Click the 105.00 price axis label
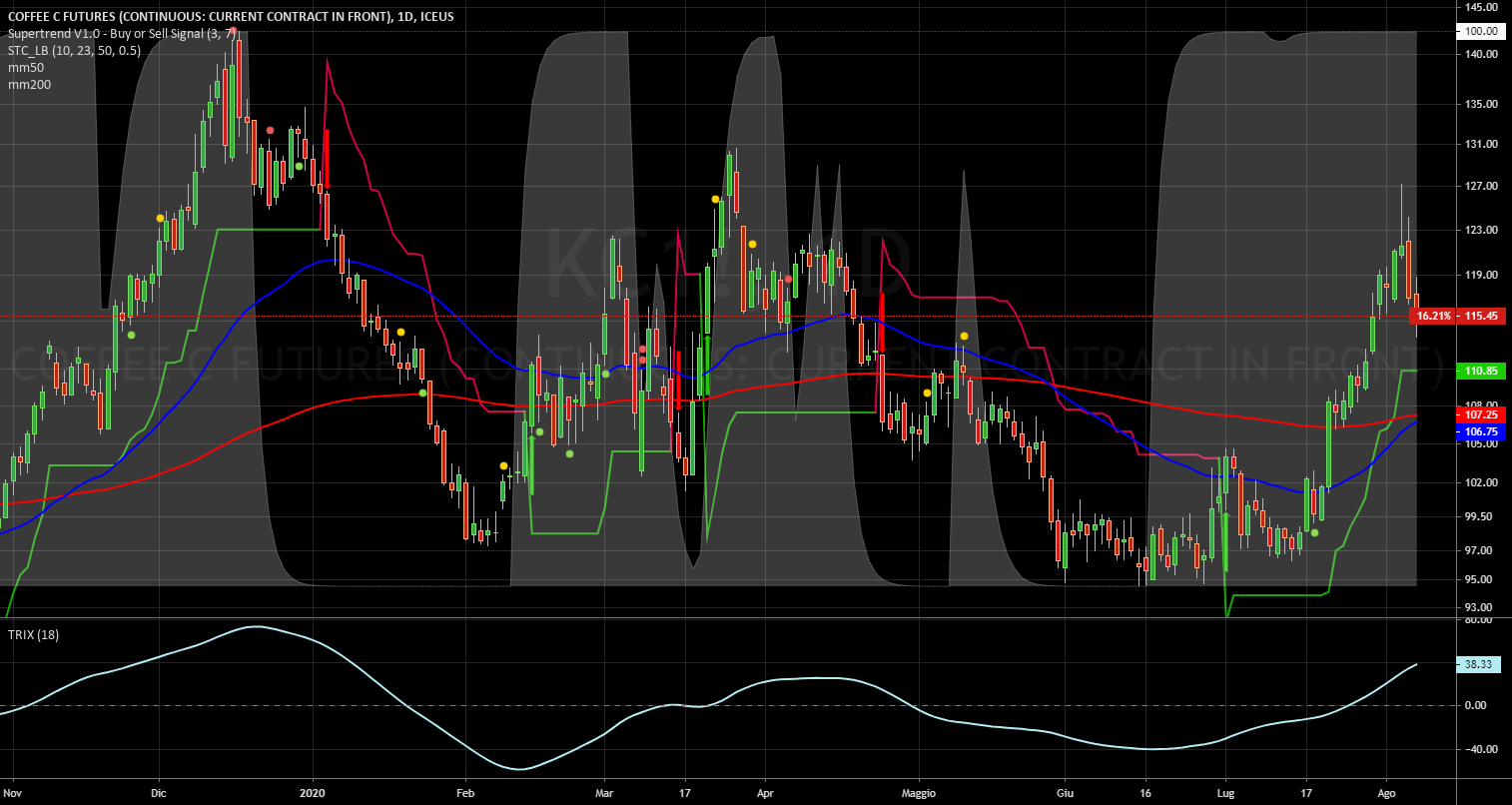The height and width of the screenshot is (805, 1512). point(1482,444)
